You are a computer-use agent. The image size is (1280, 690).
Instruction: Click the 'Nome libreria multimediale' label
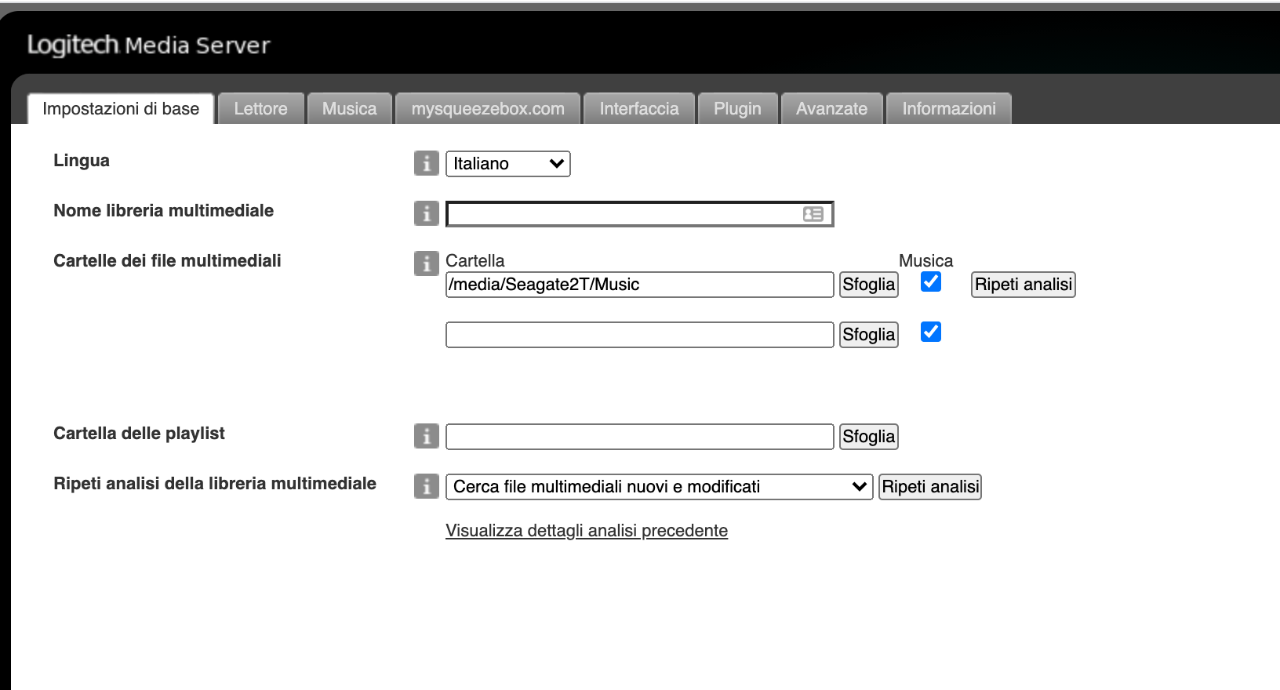tap(164, 211)
